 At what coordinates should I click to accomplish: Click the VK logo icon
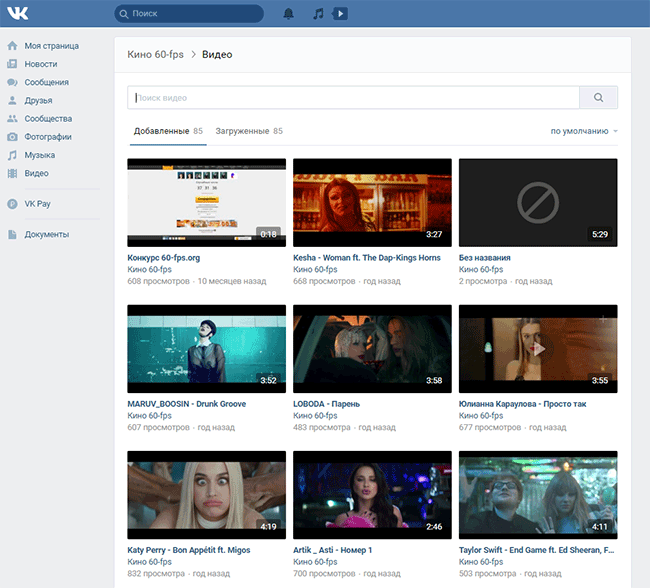click(18, 13)
